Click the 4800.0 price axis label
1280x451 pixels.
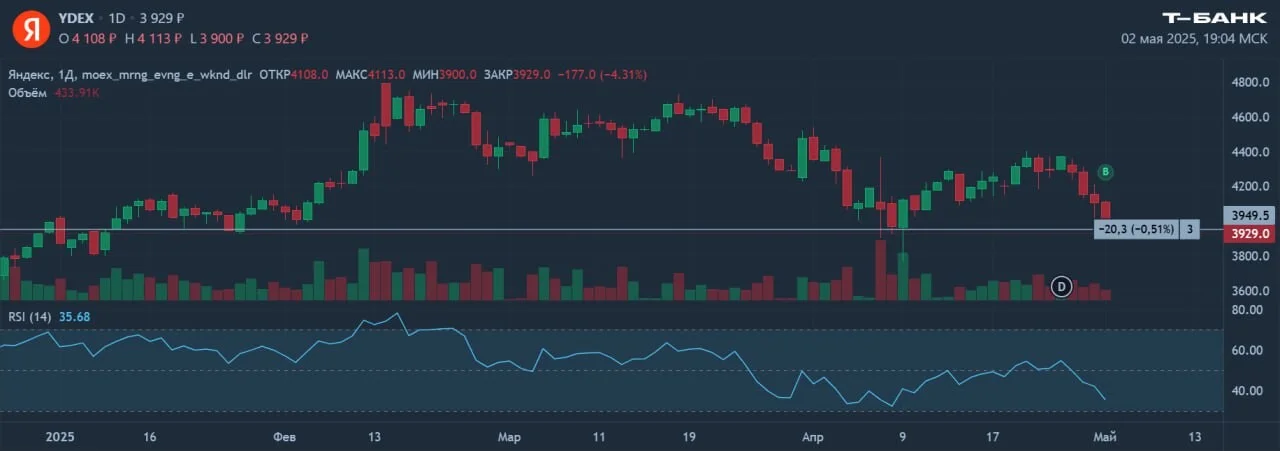1252,83
